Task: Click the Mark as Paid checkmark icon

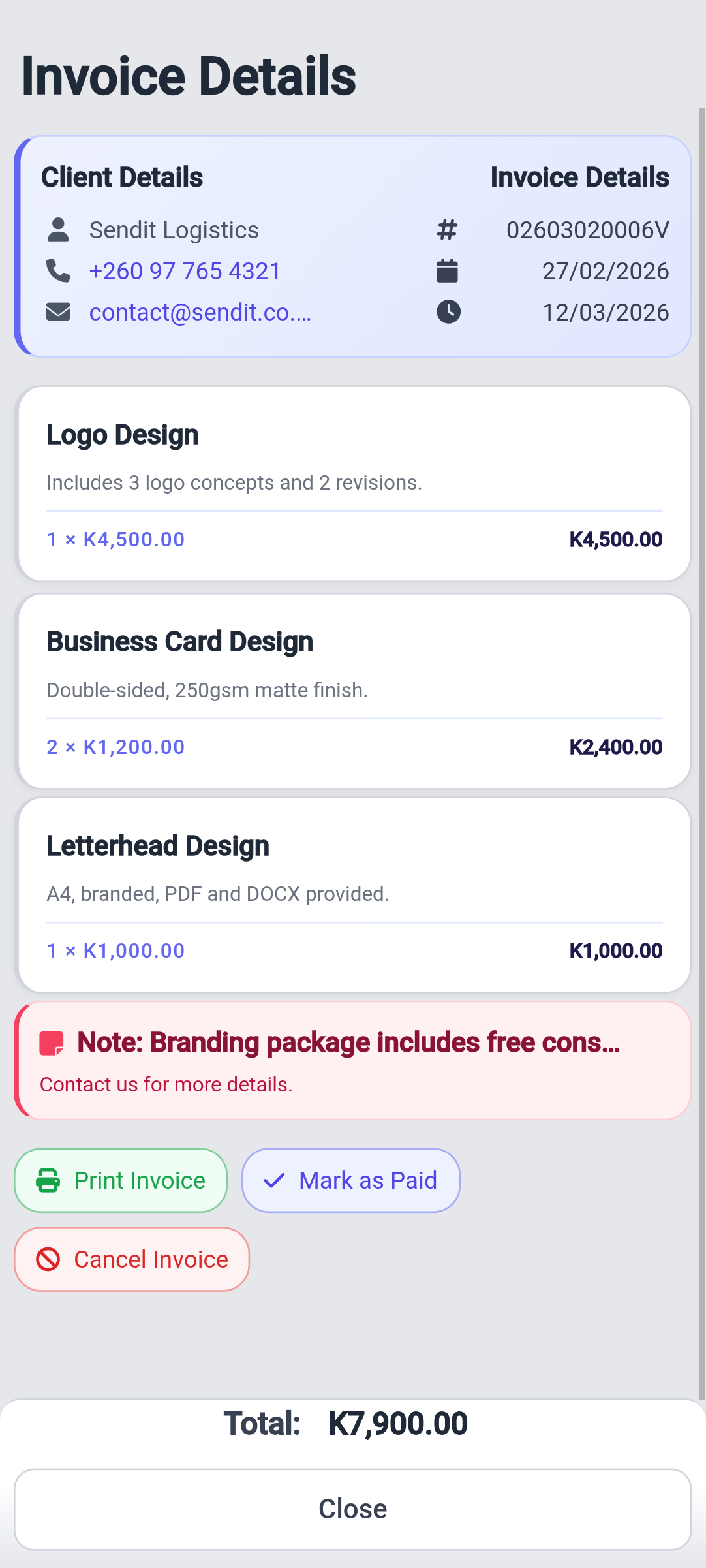Action: click(274, 1181)
